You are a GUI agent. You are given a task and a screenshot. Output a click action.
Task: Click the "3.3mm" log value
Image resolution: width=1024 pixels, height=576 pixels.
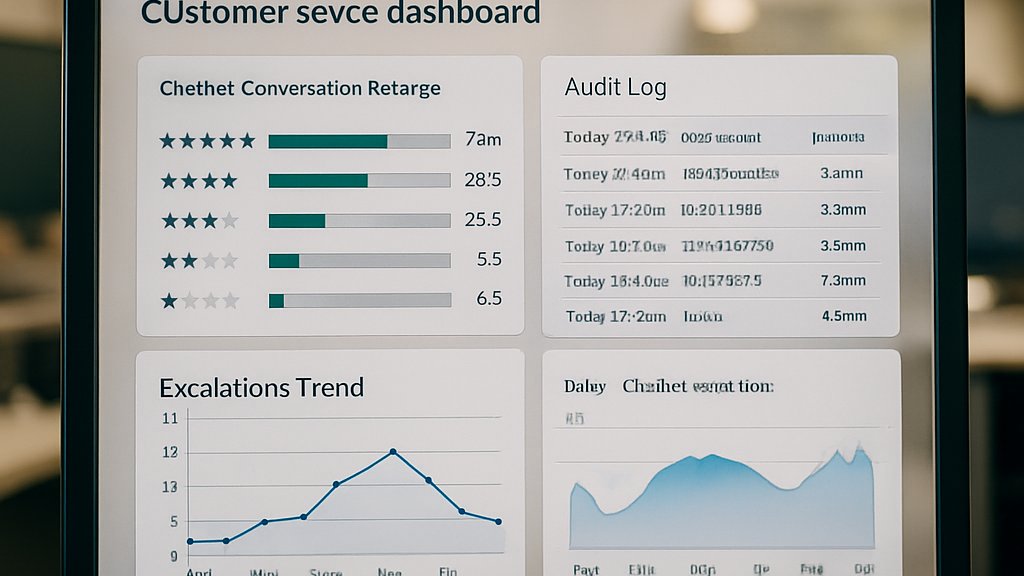pyautogui.click(x=843, y=210)
